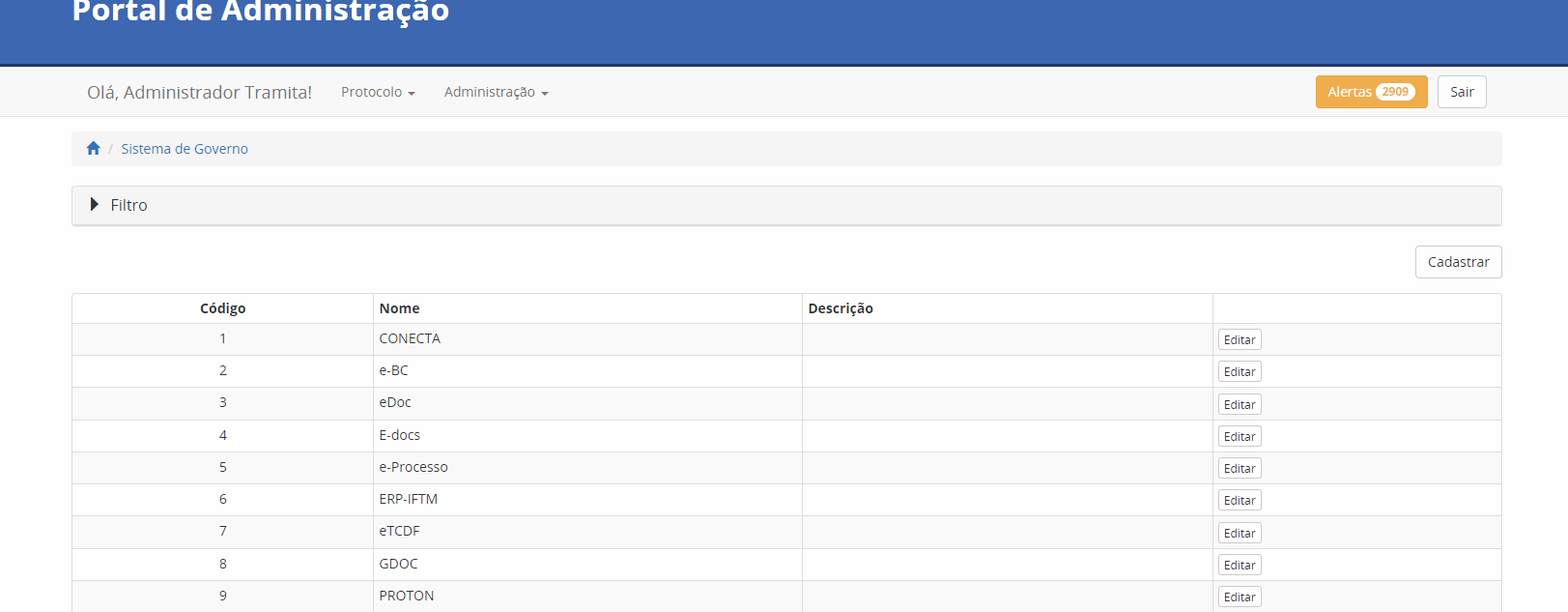Edit the GDOC row
Screen dimensions: 1568x612
click(1240, 565)
